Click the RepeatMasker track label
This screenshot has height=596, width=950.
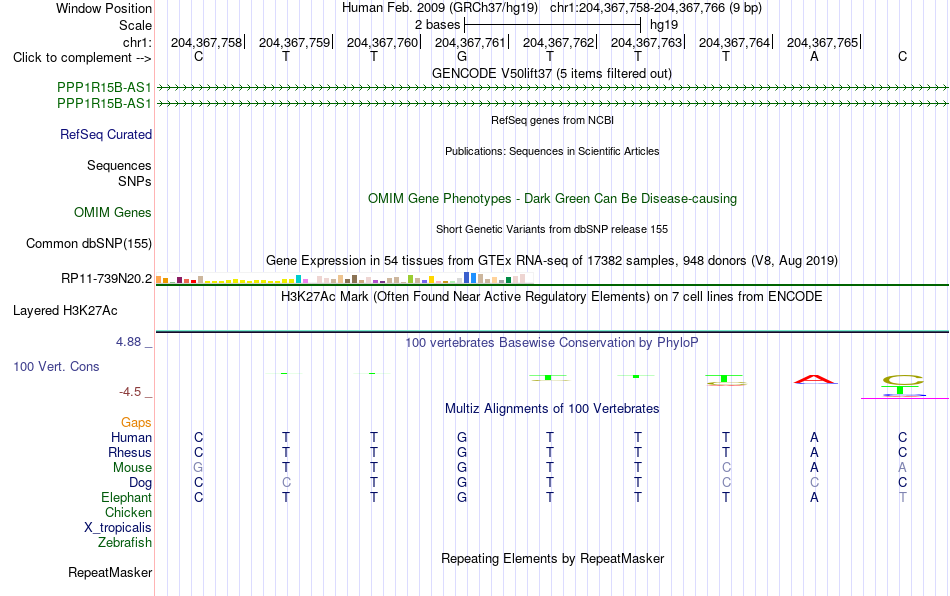(x=110, y=572)
